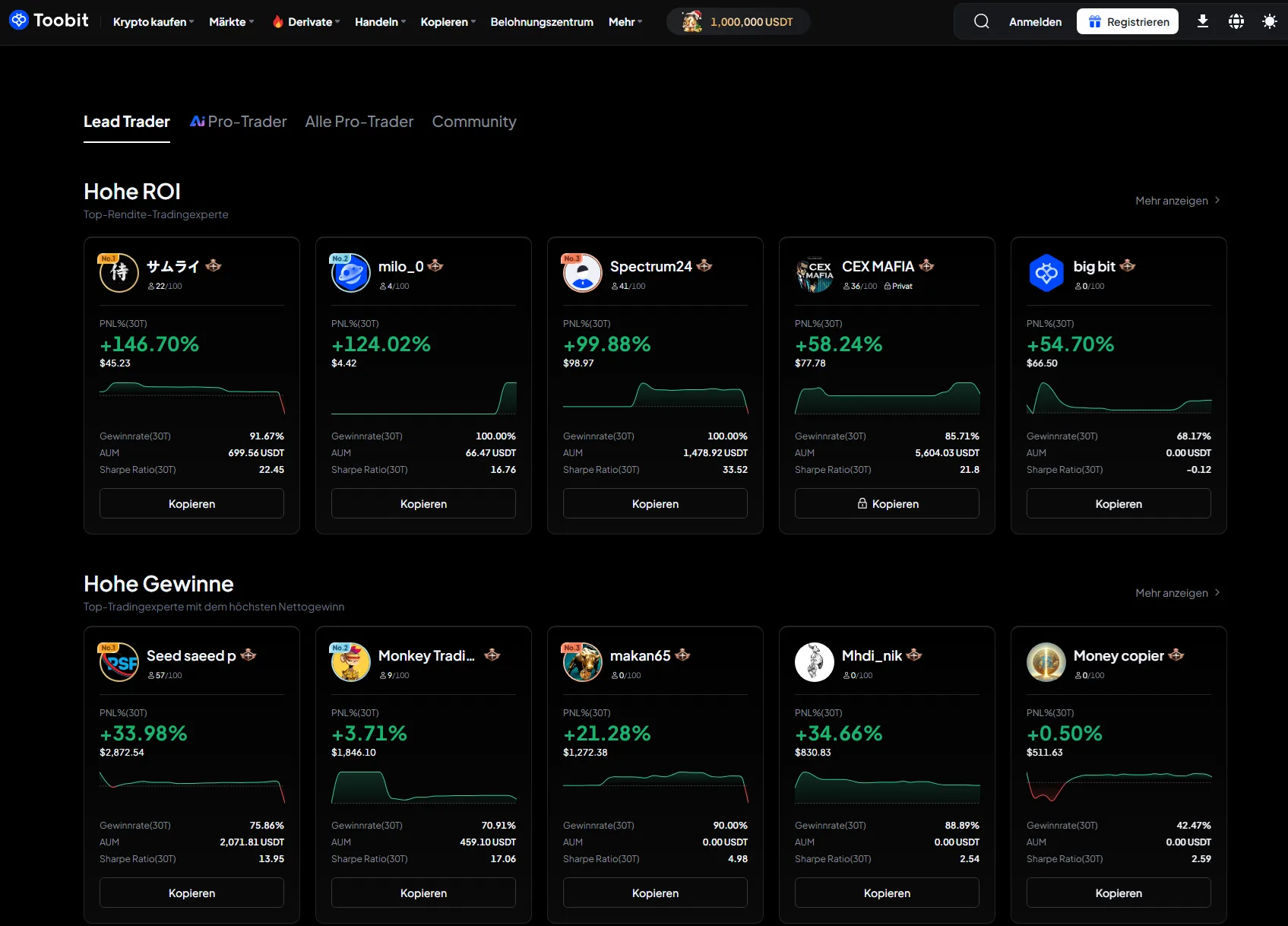The image size is (1288, 926).
Task: Click the Registrieren button
Action: 1128,21
